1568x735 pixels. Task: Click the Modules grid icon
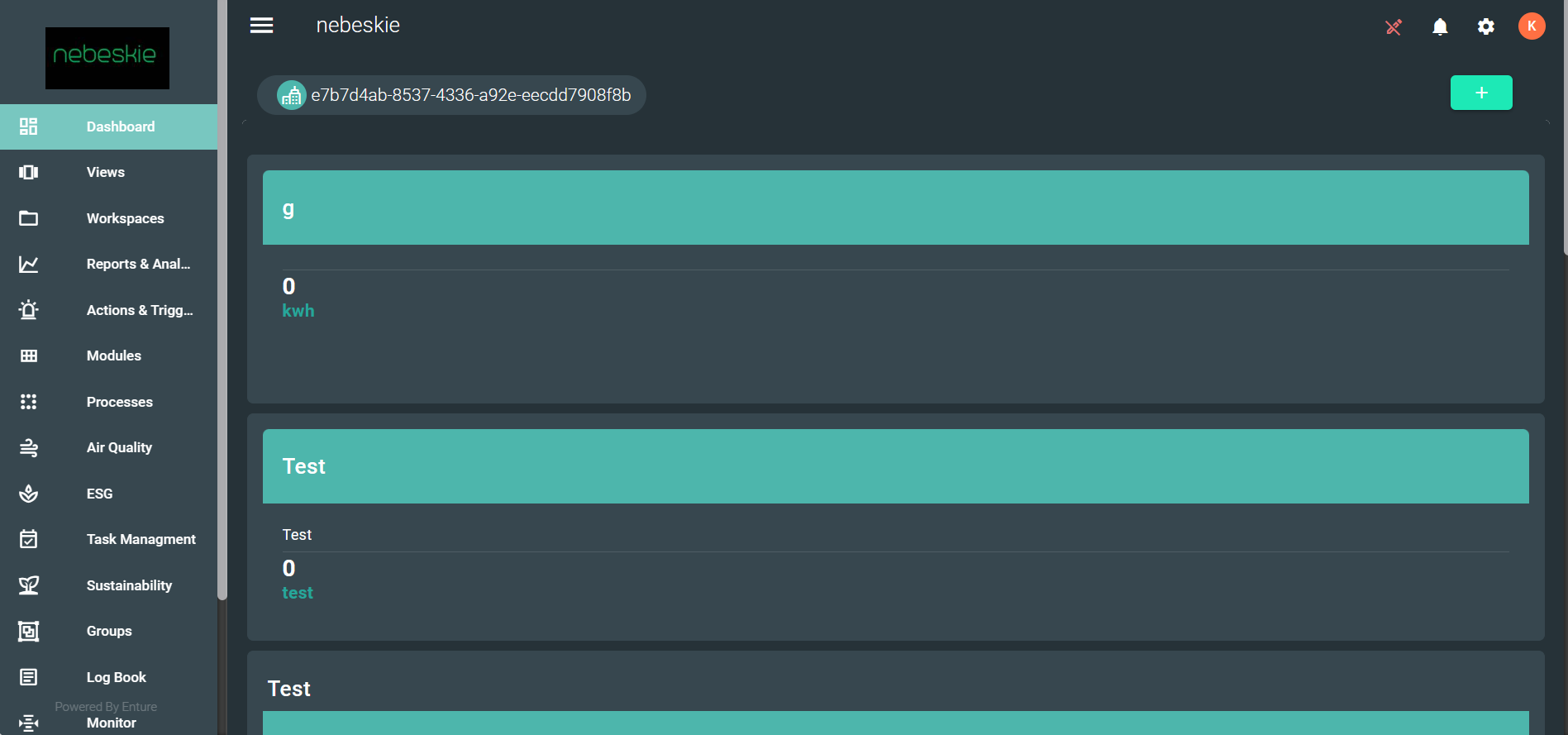29,356
